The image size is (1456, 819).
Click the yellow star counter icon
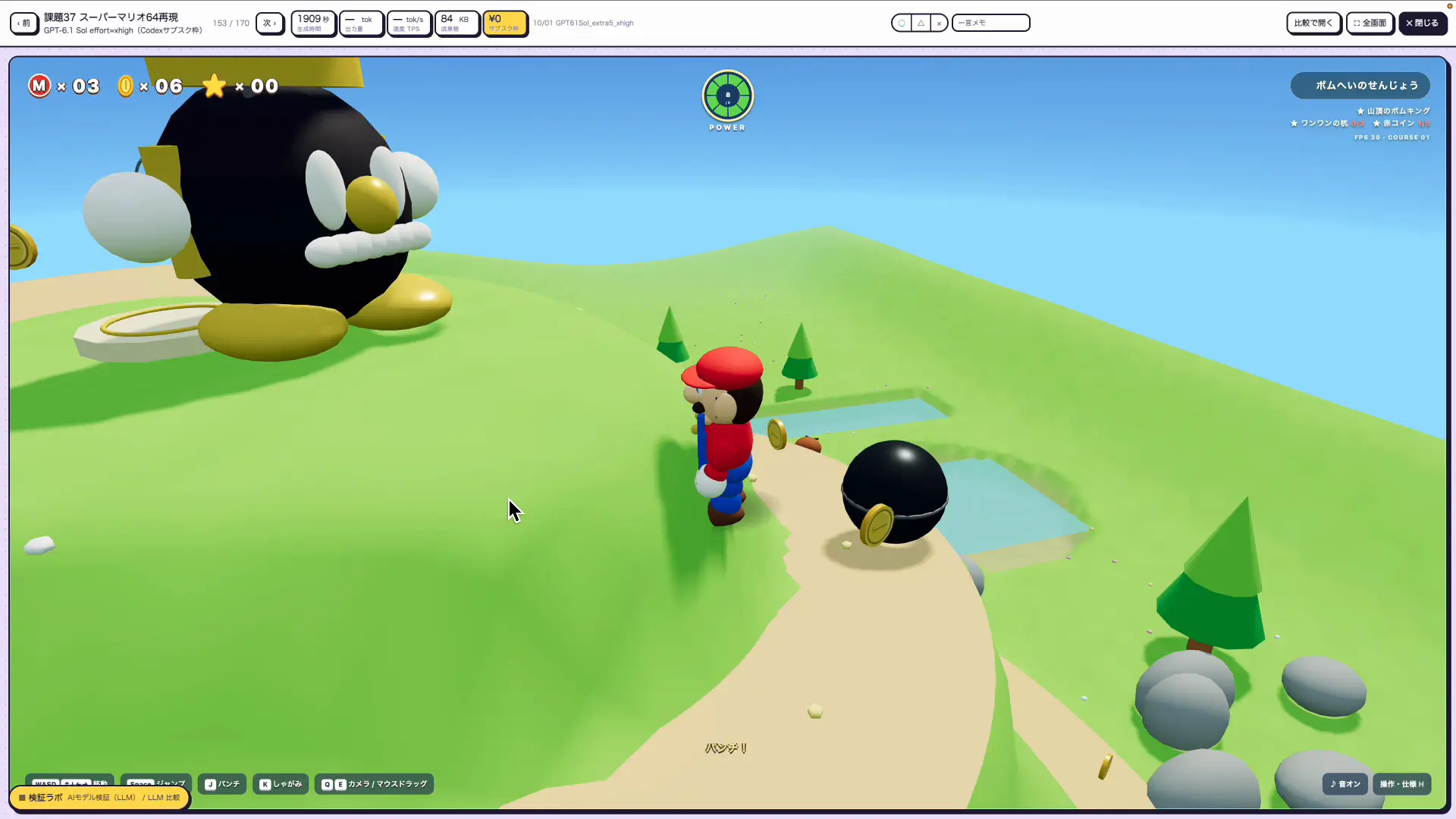[215, 85]
